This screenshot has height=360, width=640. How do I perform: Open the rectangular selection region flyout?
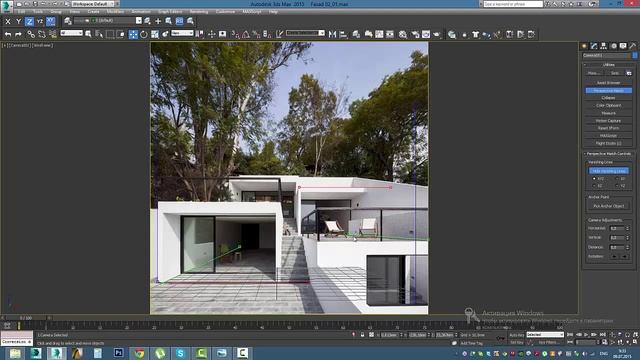click(110, 35)
